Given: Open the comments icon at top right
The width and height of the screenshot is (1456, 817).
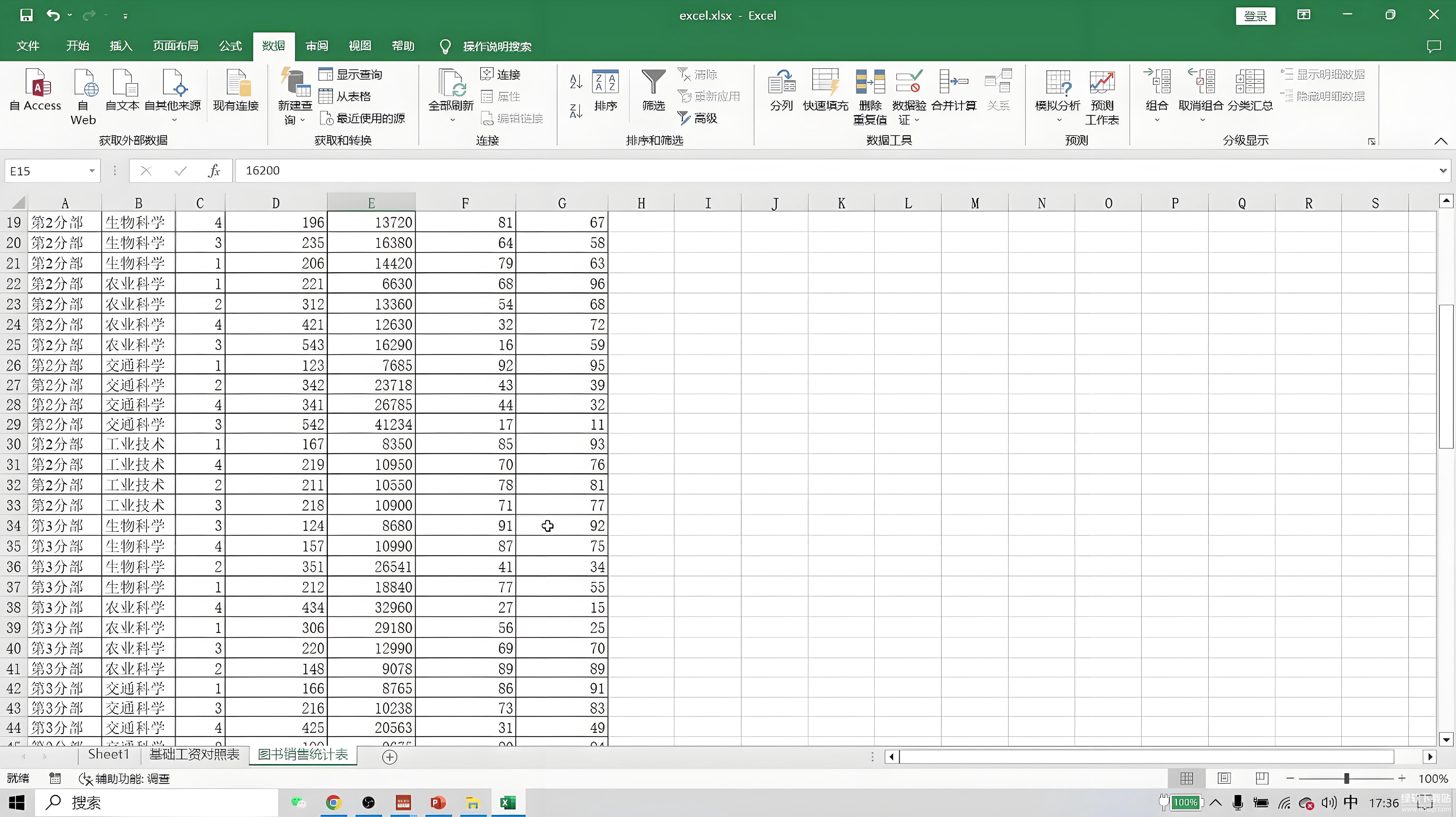Looking at the screenshot, I should (1434, 46).
